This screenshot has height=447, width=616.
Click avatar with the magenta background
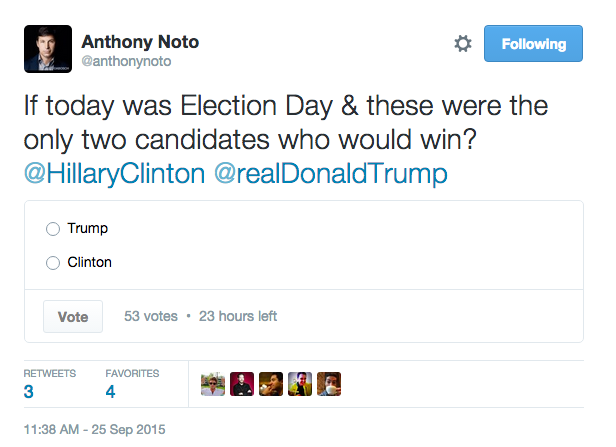click(x=242, y=384)
